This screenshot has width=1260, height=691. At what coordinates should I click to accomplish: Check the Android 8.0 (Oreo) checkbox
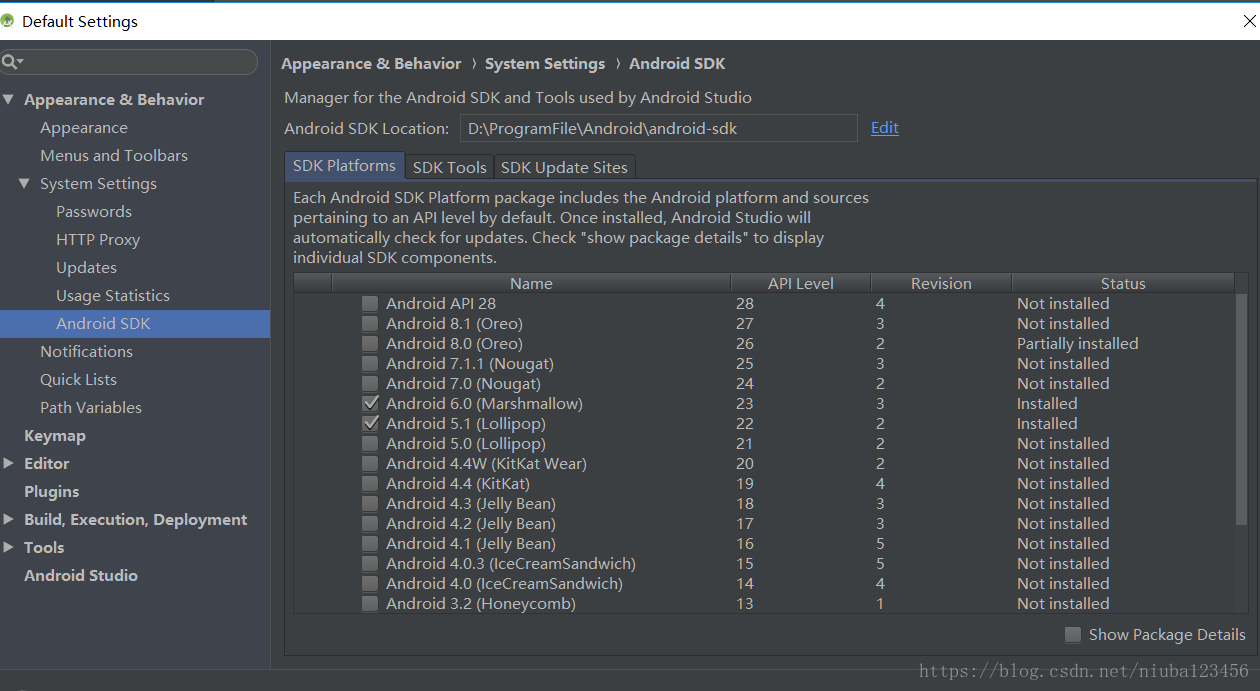tap(370, 343)
